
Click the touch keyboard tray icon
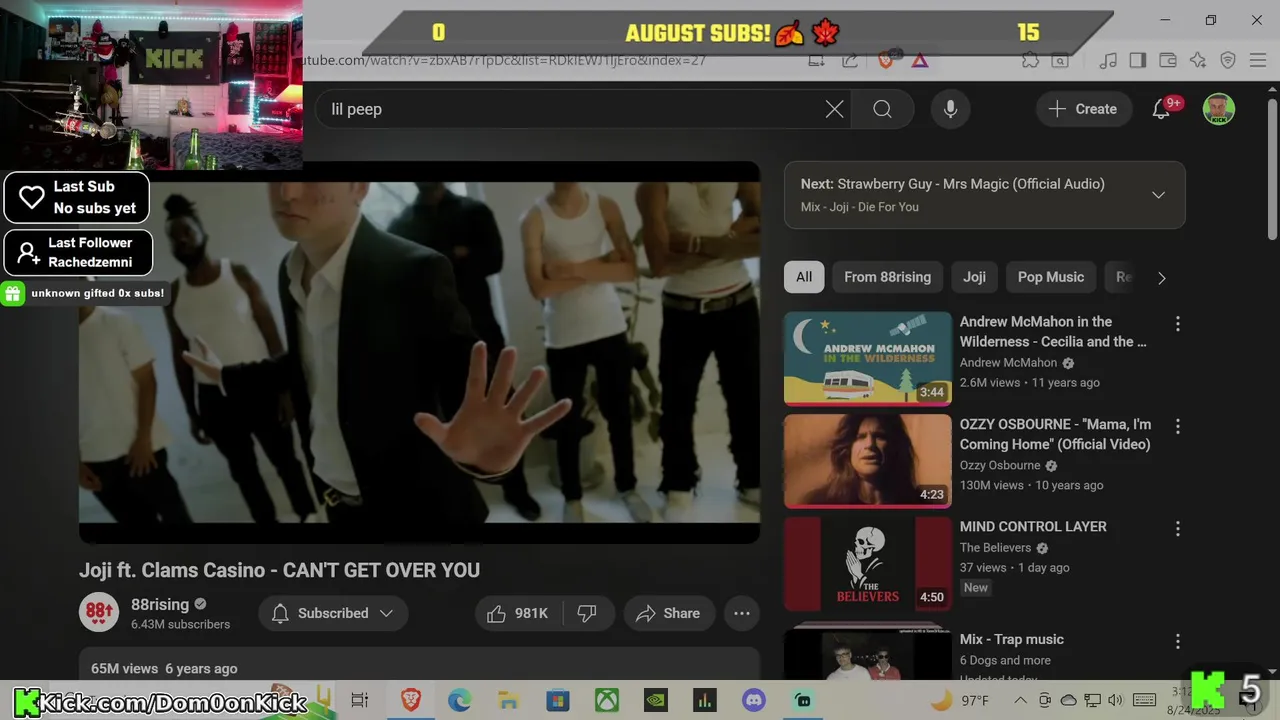[x=1145, y=700]
